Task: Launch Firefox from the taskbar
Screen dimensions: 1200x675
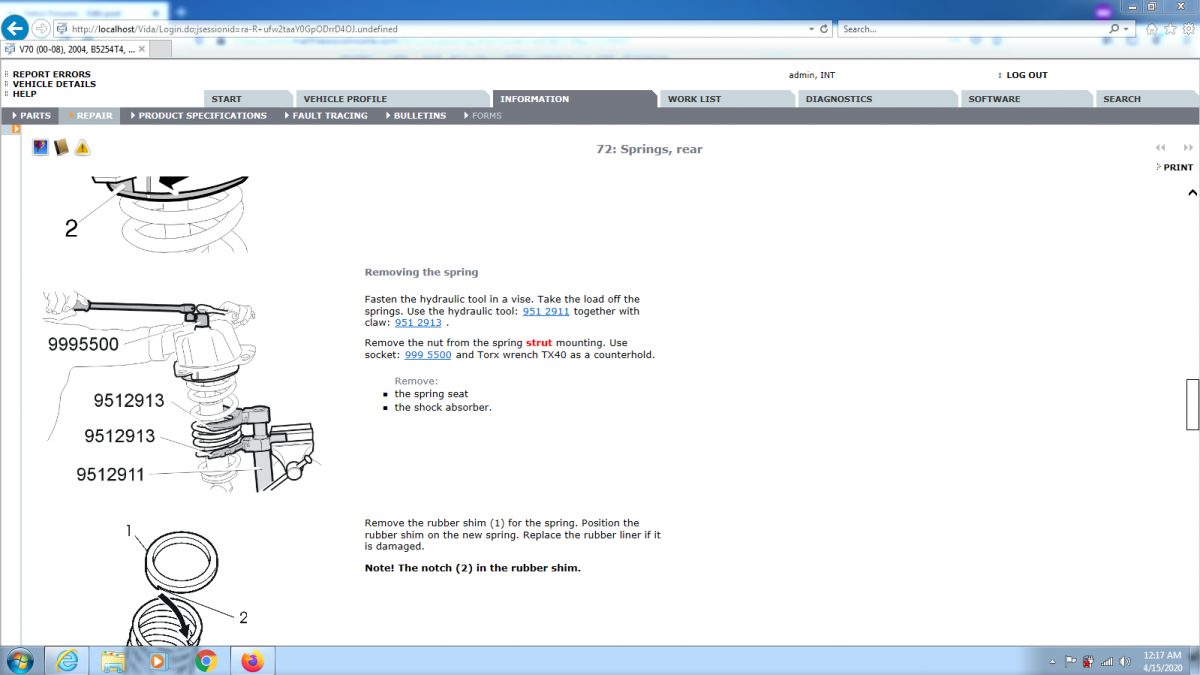Action: (x=252, y=661)
